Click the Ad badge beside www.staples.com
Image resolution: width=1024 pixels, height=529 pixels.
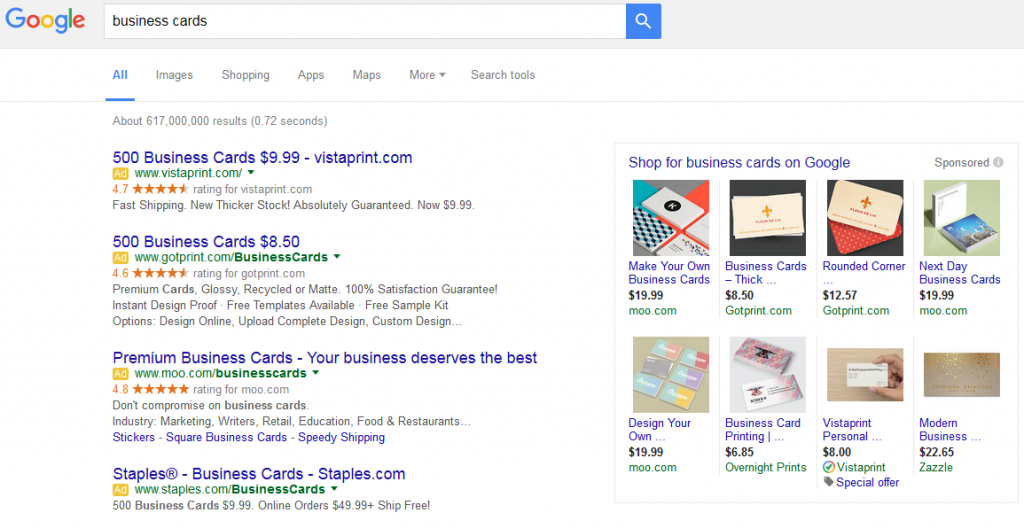120,490
